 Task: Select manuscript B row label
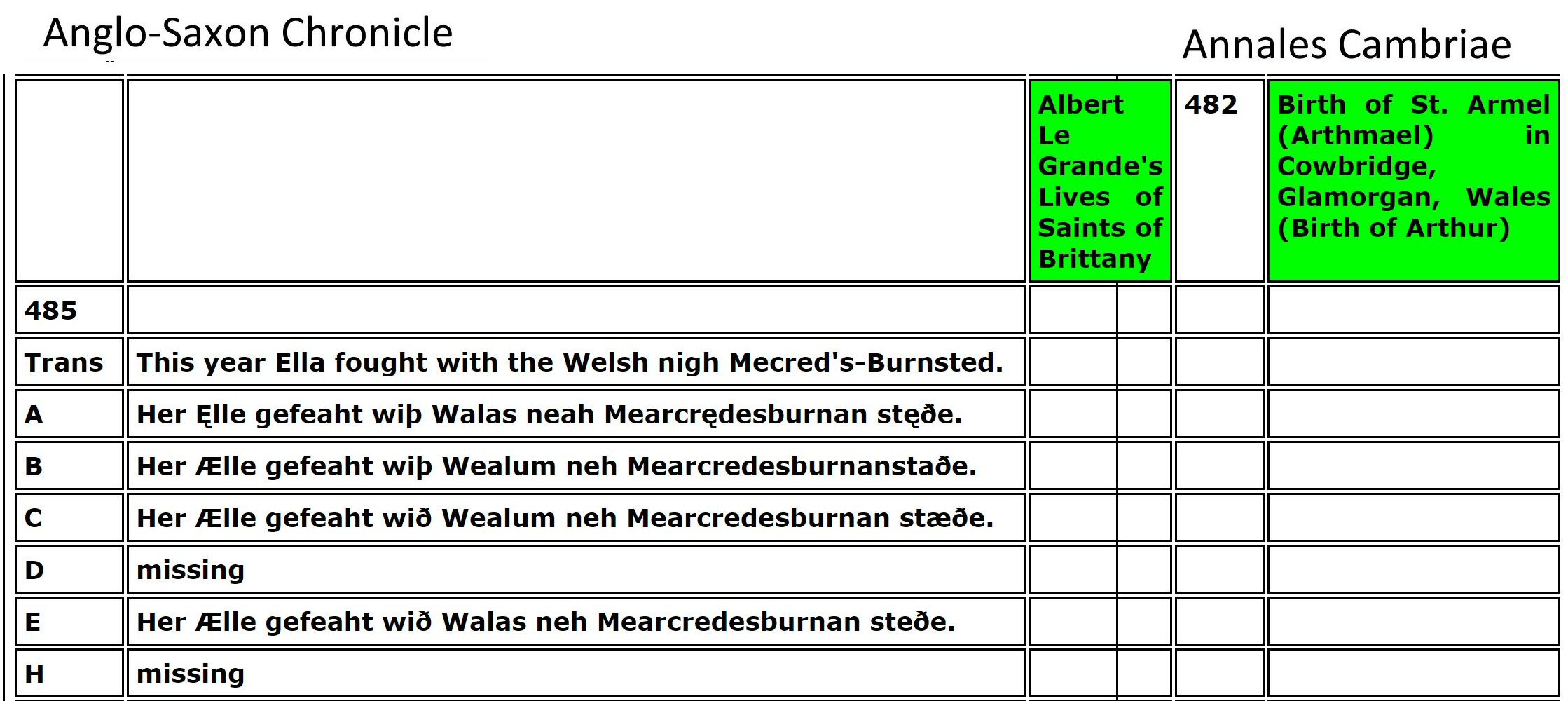(34, 466)
